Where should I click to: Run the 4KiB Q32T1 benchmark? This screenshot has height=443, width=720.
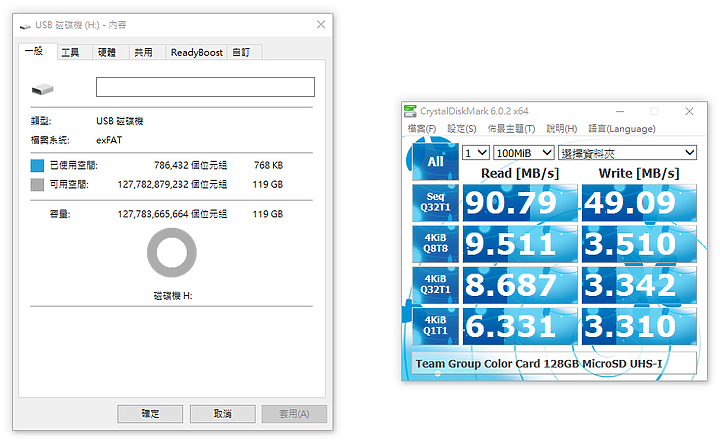[x=435, y=285]
